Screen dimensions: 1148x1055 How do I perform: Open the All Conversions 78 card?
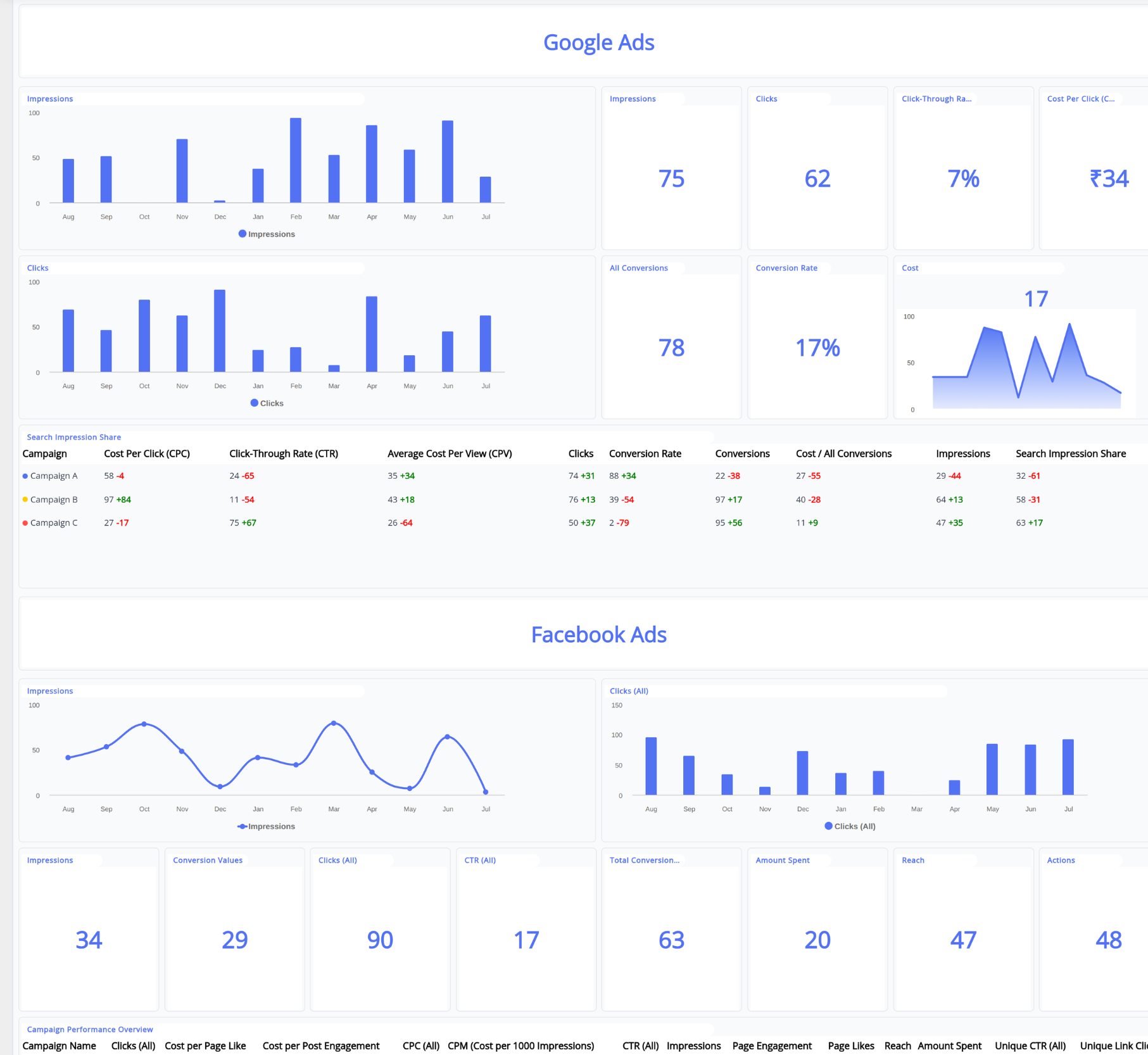(671, 338)
